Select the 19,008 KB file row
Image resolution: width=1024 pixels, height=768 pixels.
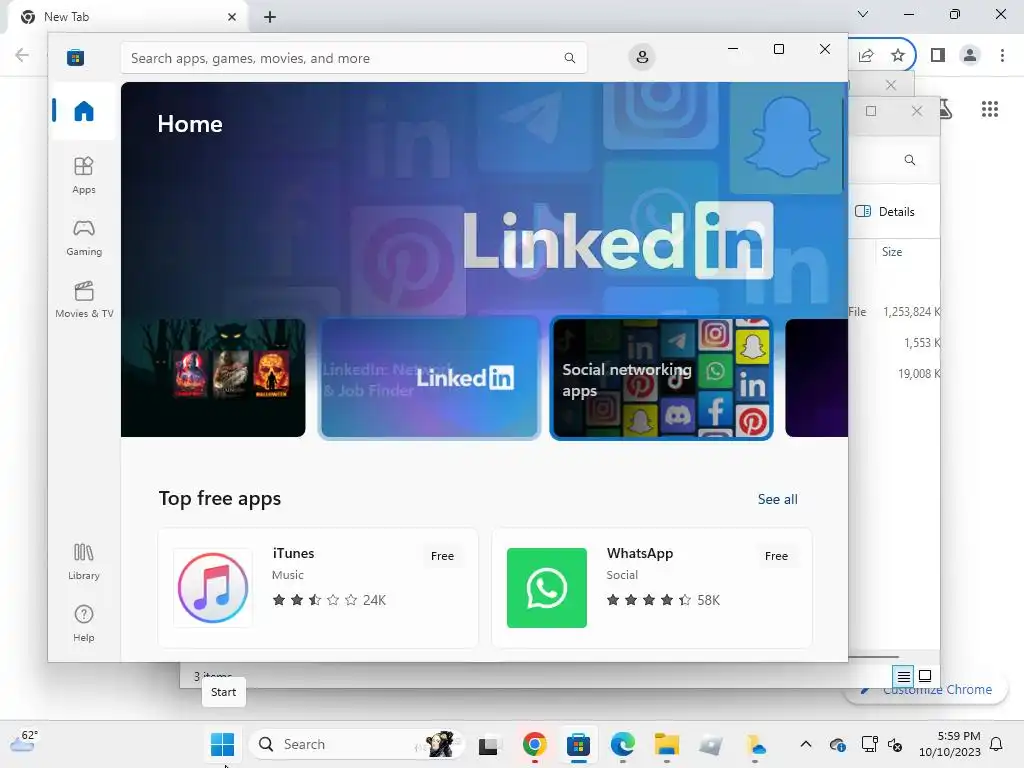(894, 374)
